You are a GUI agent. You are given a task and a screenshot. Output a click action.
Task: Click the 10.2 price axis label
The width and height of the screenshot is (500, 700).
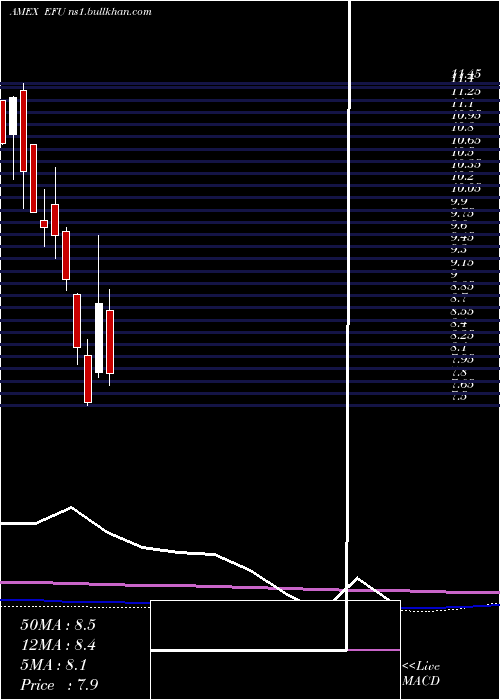(462, 177)
